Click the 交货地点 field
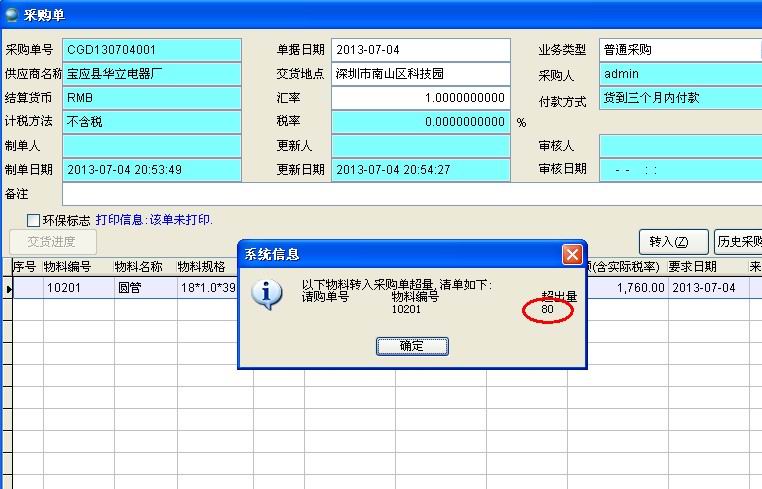762x489 pixels. (x=420, y=74)
